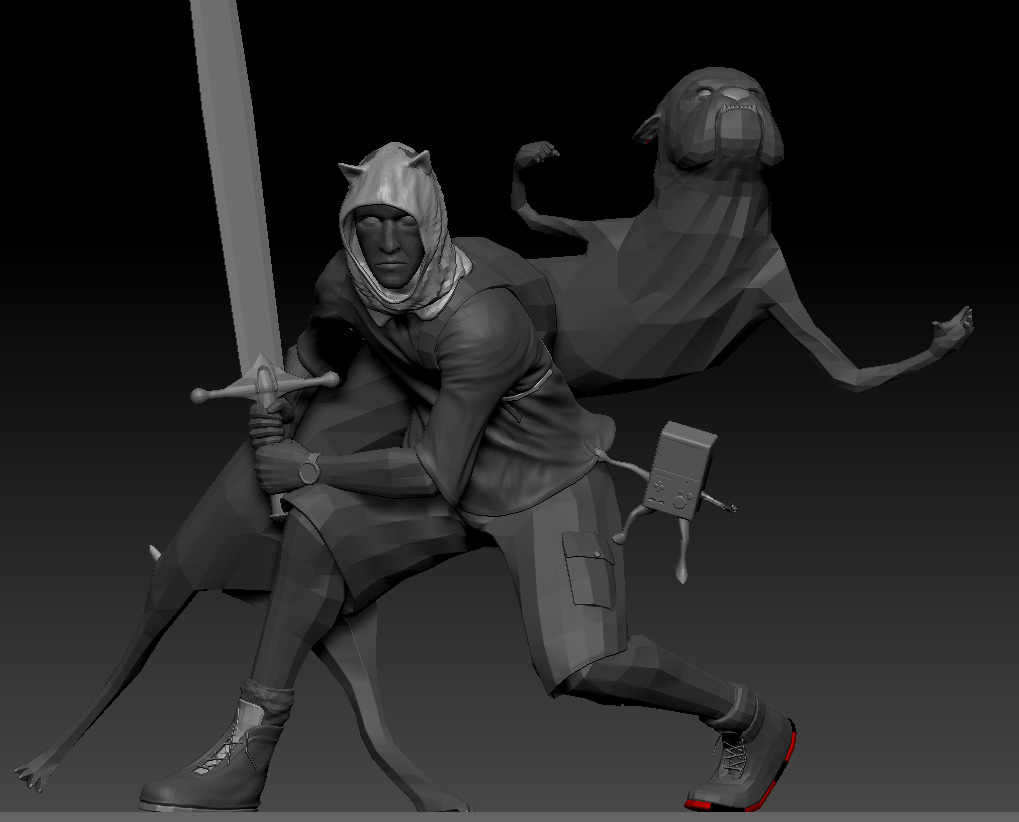Image resolution: width=1019 pixels, height=822 pixels.
Task: Click the boot with the red sole
Action: pyautogui.click(x=742, y=748)
